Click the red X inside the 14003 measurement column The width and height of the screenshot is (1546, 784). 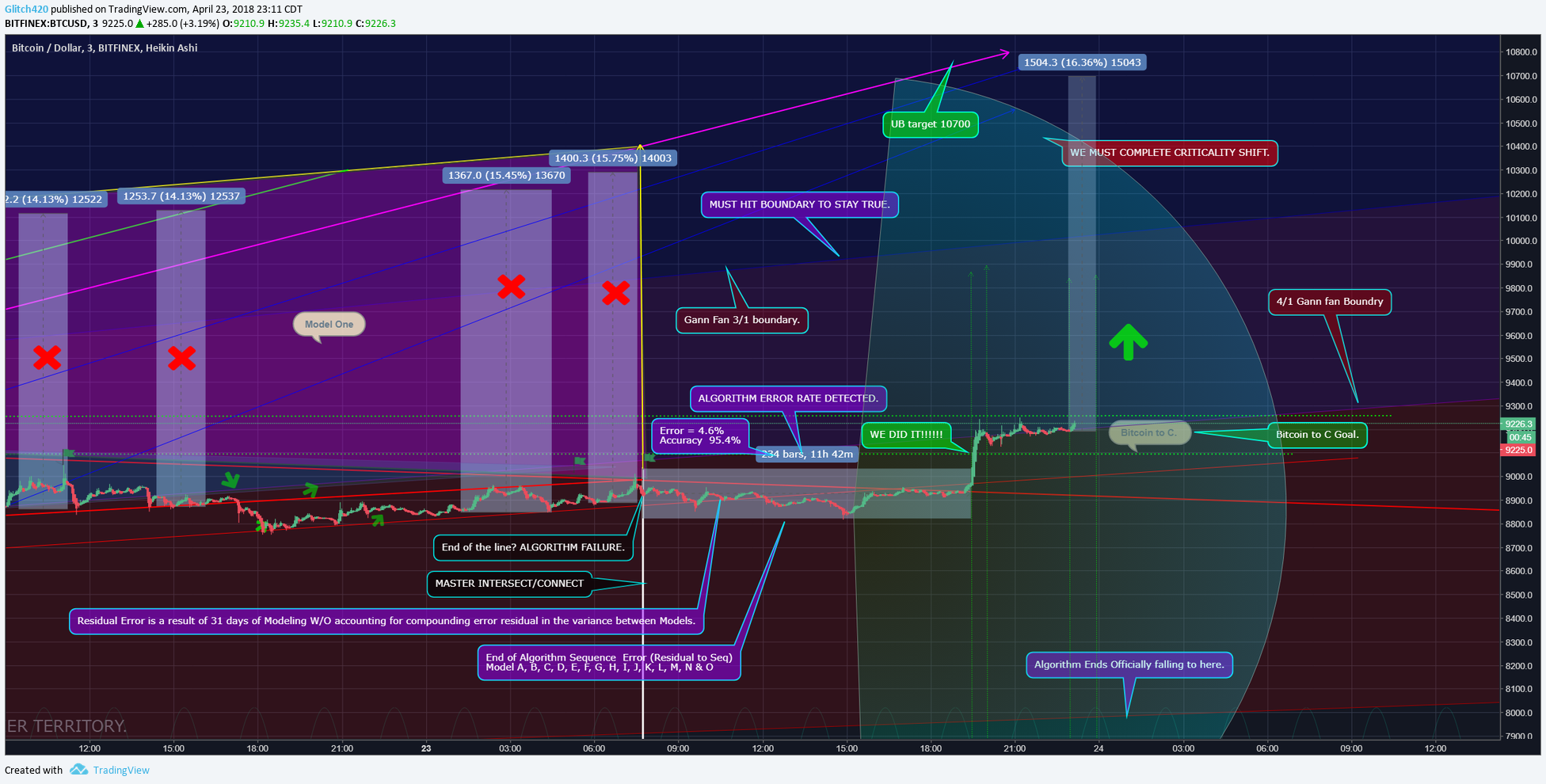pos(615,293)
